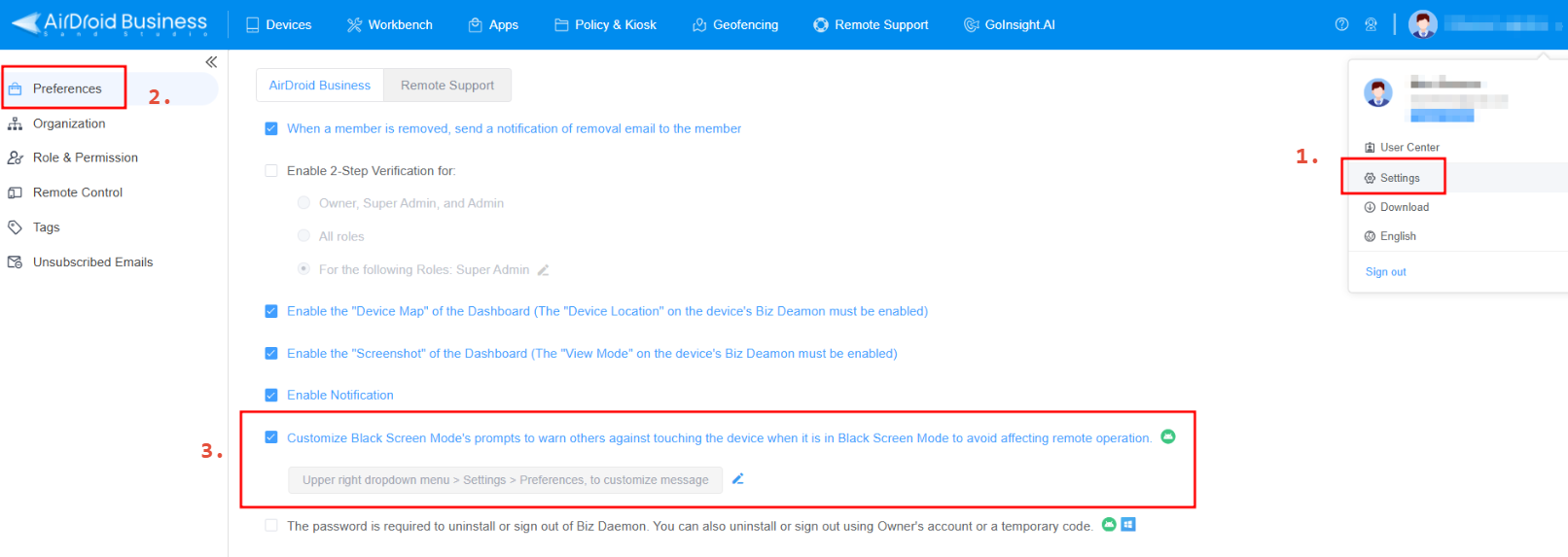
Task: Toggle Customize Black Screen Mode prompts checkbox
Action: pyautogui.click(x=271, y=437)
